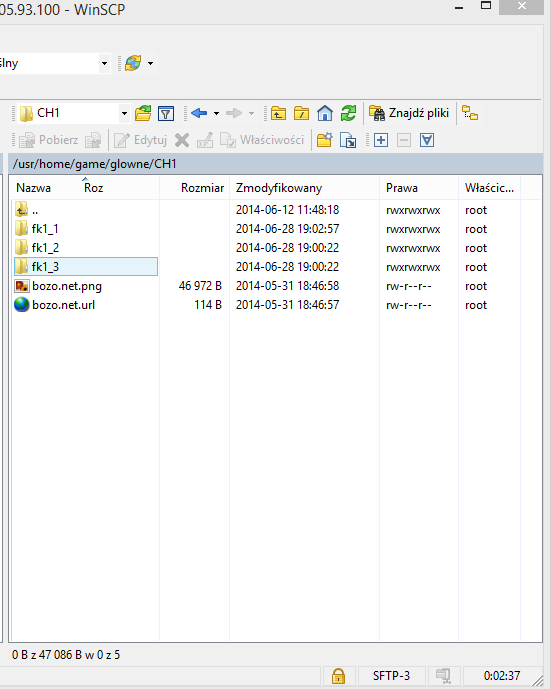Click the file filter funnel icon
This screenshot has height=689, width=551.
pyautogui.click(x=166, y=113)
